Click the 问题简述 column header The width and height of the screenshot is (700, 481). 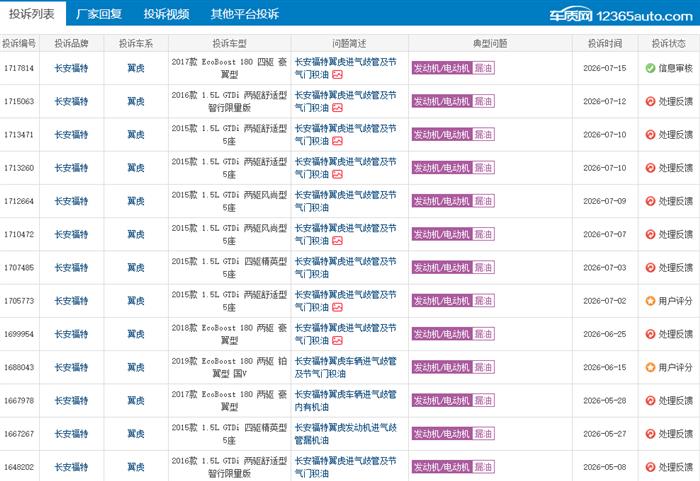pyautogui.click(x=350, y=43)
